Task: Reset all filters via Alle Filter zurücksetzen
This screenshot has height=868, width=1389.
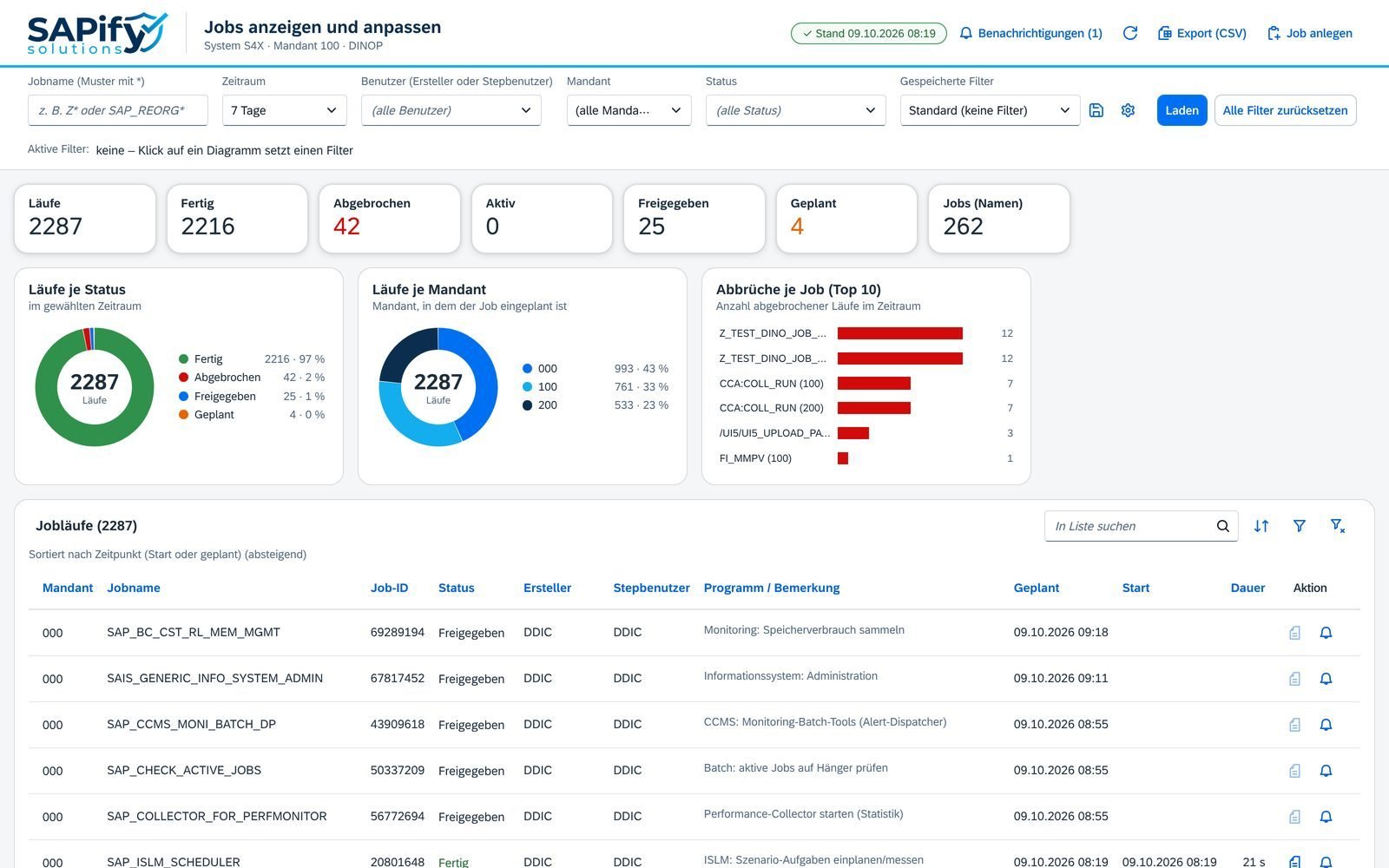Action: tap(1285, 110)
